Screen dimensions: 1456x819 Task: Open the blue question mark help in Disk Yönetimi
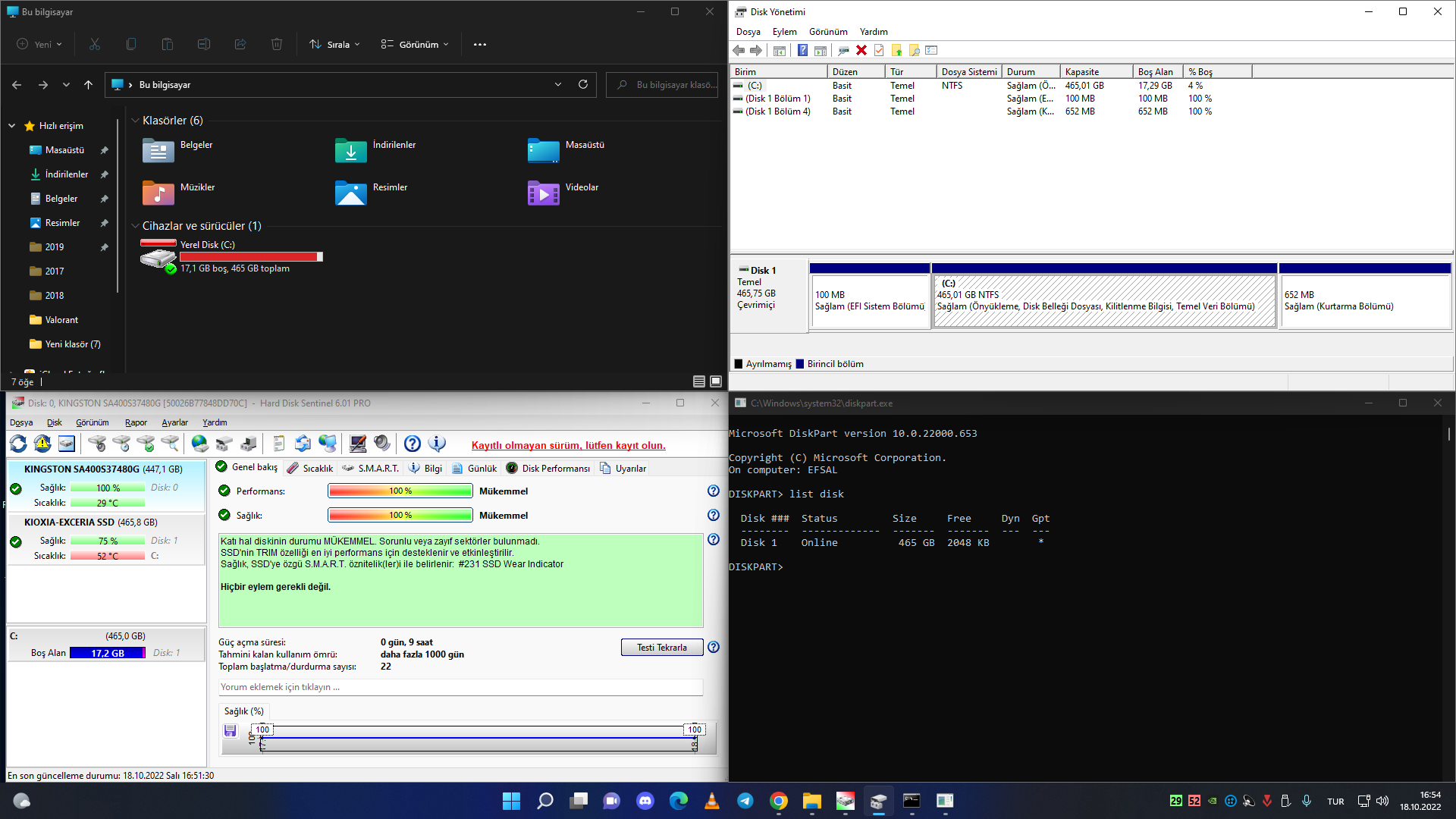tap(802, 51)
